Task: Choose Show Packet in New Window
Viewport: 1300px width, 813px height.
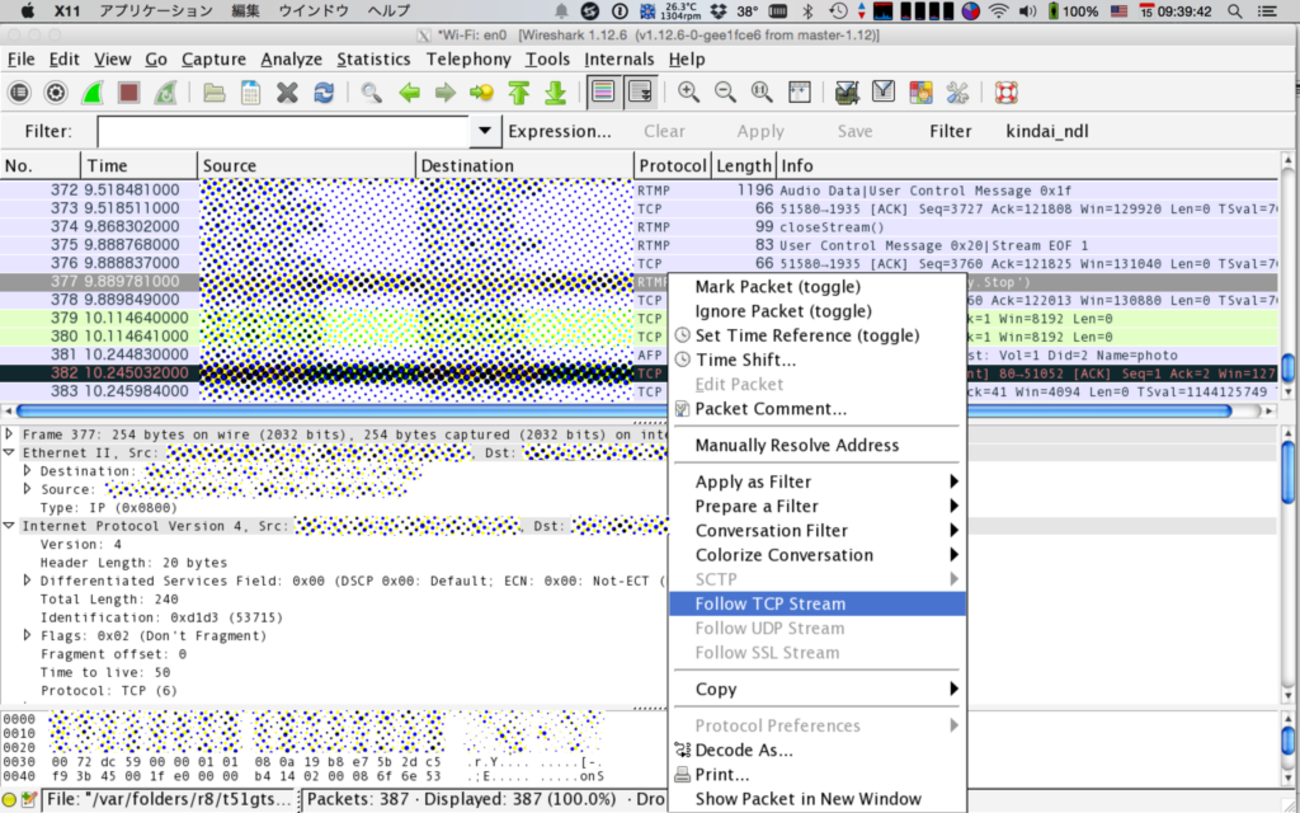Action: pos(808,799)
